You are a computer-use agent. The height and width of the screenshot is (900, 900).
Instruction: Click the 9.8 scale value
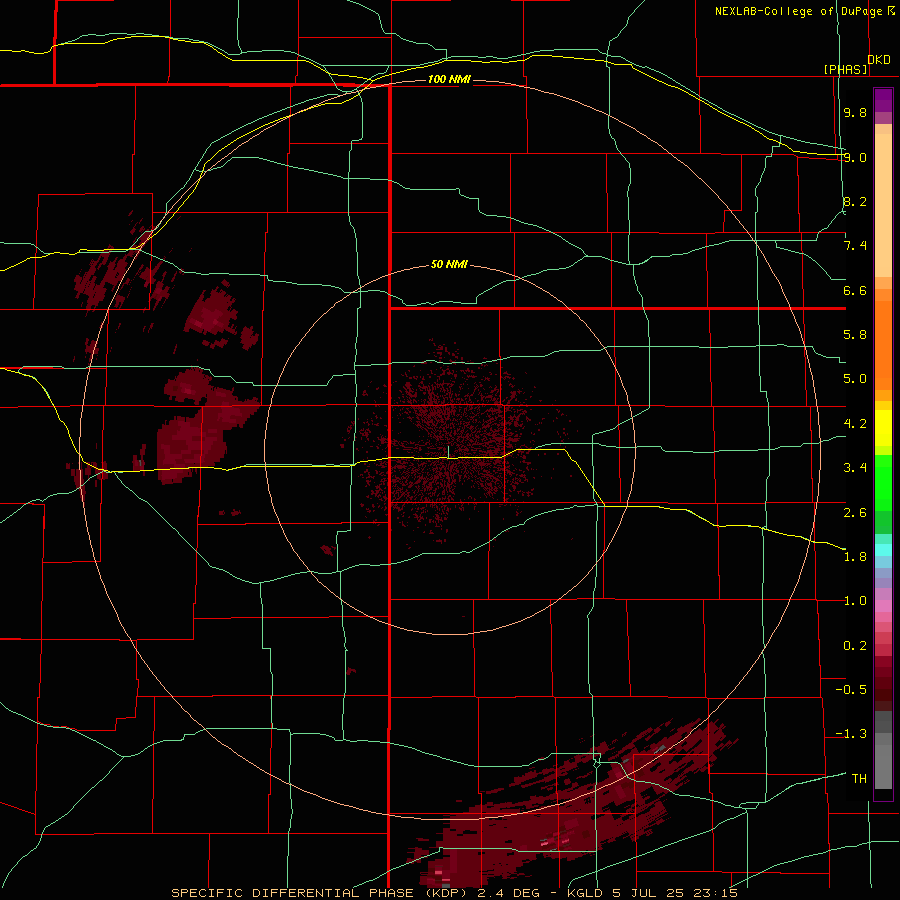point(855,112)
